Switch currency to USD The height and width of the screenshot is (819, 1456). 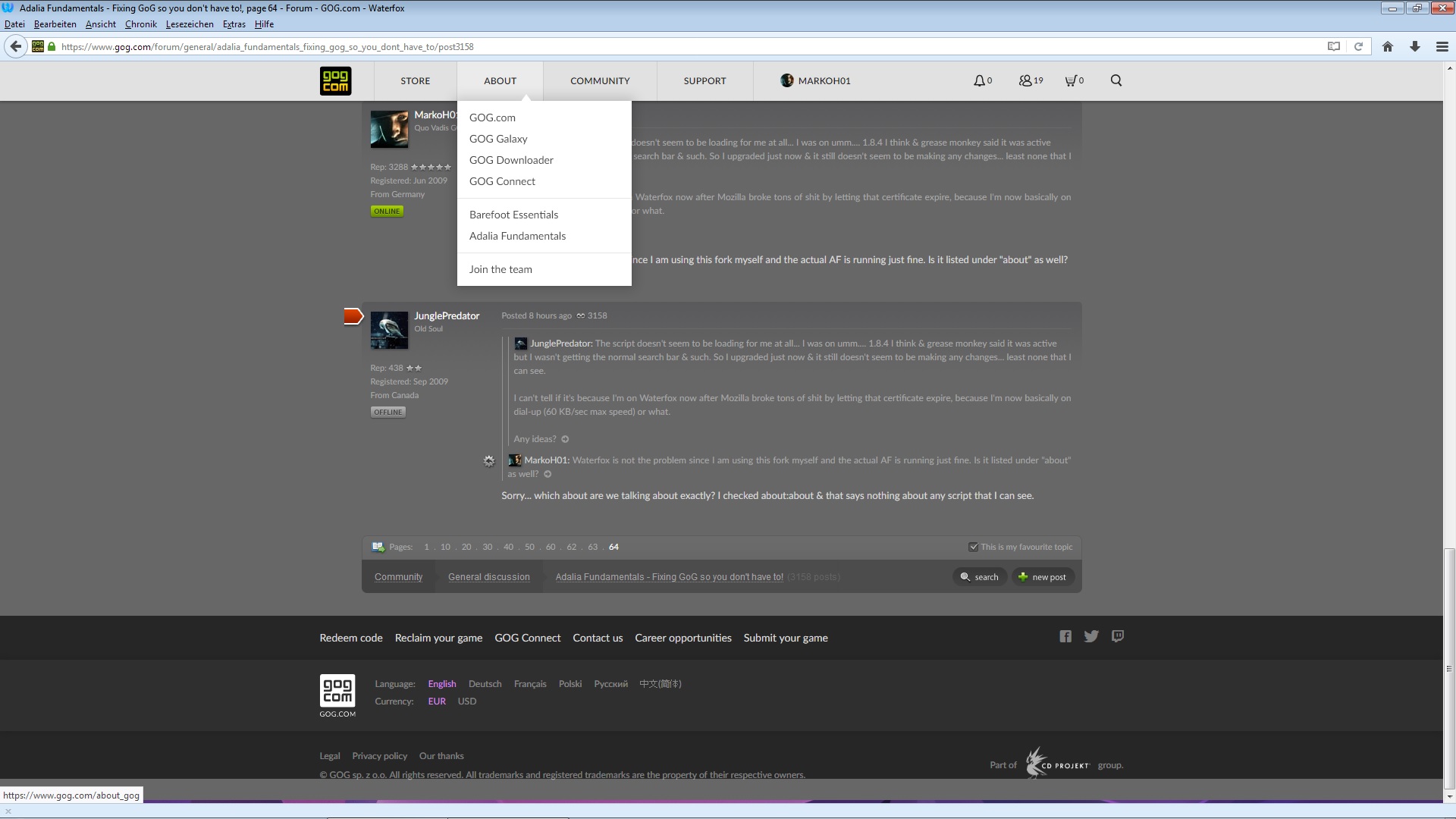point(467,701)
